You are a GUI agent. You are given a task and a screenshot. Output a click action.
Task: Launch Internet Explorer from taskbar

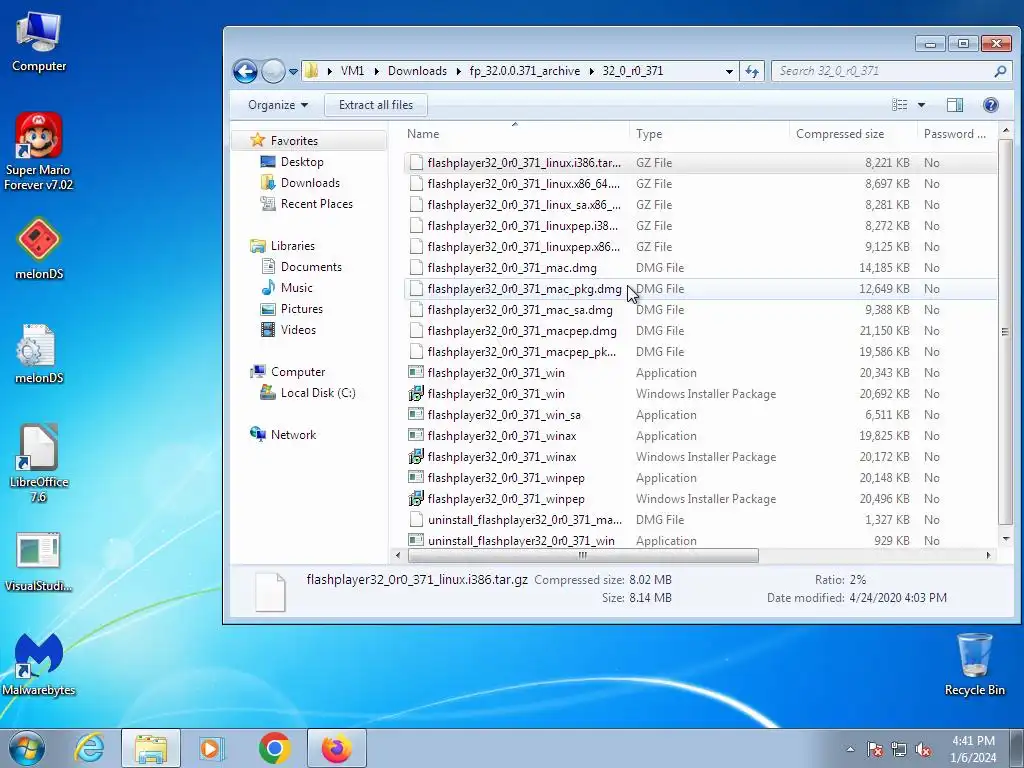89,748
